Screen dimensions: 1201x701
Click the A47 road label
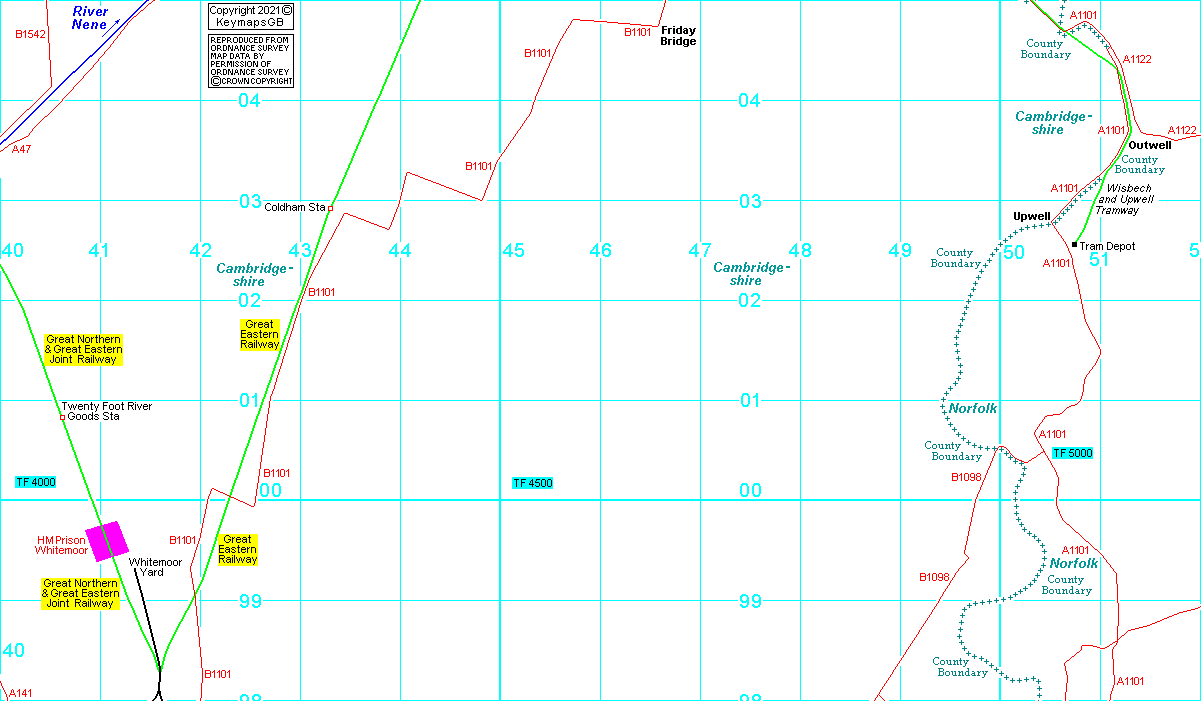point(21,149)
